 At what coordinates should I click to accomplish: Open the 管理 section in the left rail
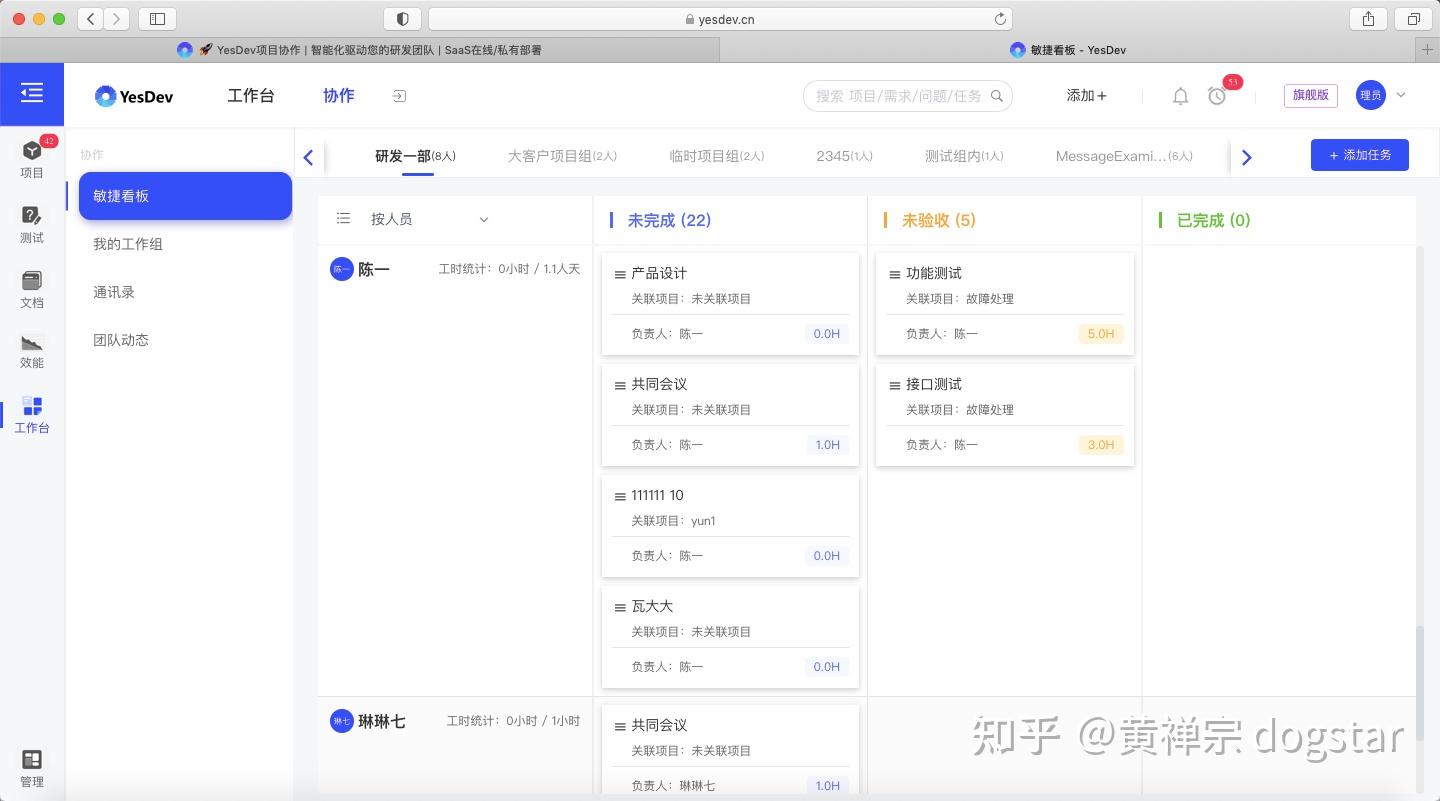(32, 769)
